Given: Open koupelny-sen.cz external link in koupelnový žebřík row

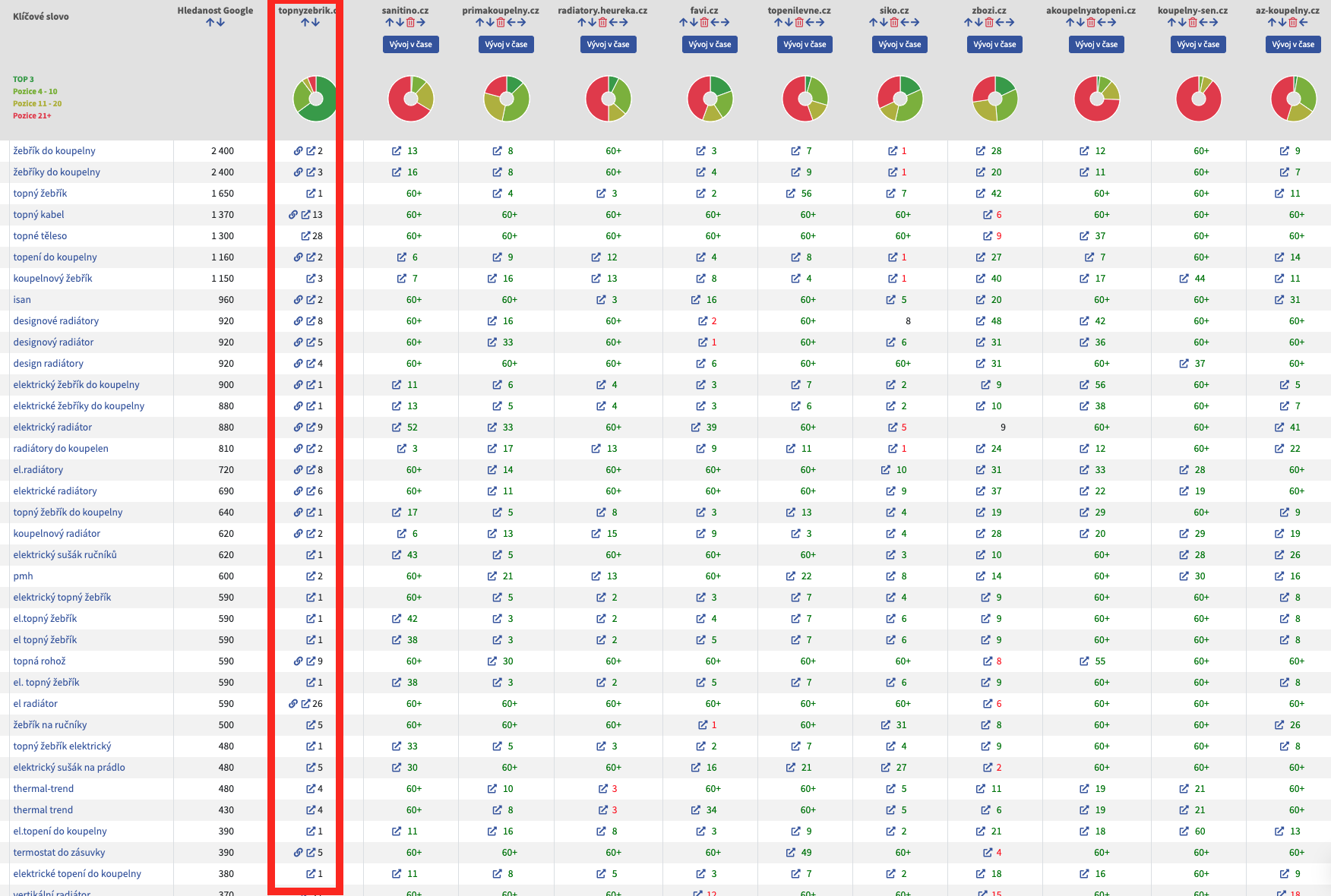Looking at the screenshot, I should pos(1184,279).
